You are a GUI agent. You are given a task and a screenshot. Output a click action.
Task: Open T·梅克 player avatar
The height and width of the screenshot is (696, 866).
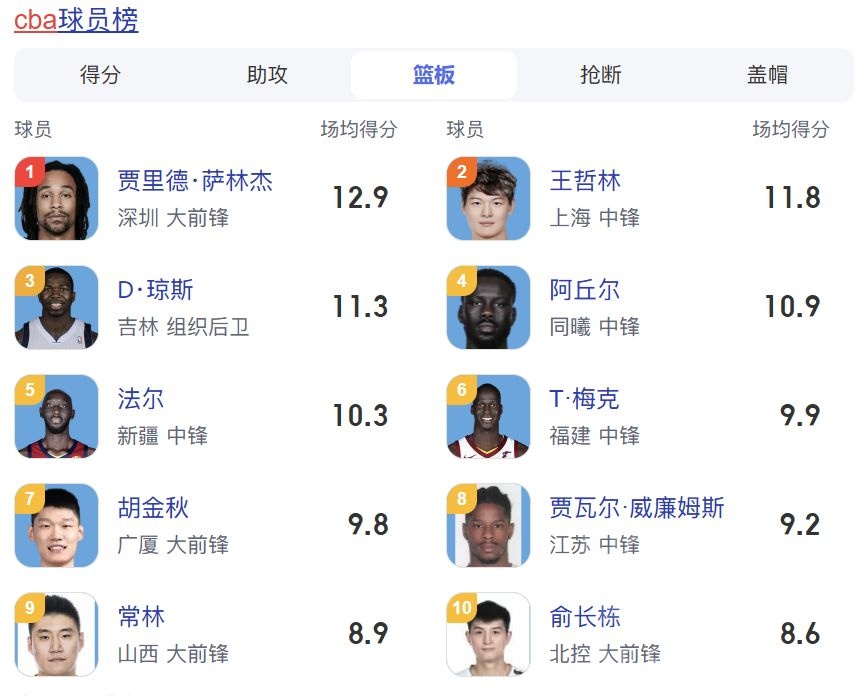(x=489, y=416)
